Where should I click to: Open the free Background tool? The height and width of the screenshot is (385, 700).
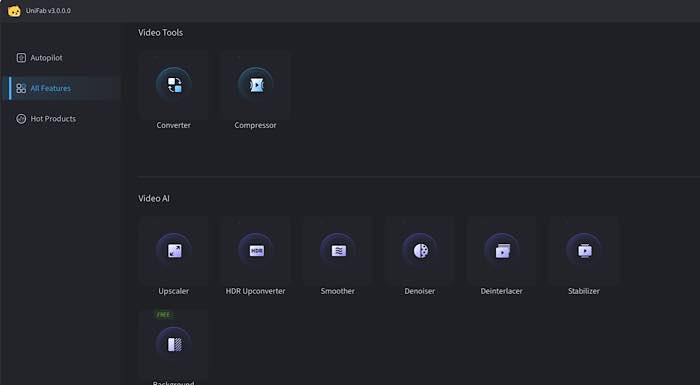pyautogui.click(x=174, y=344)
